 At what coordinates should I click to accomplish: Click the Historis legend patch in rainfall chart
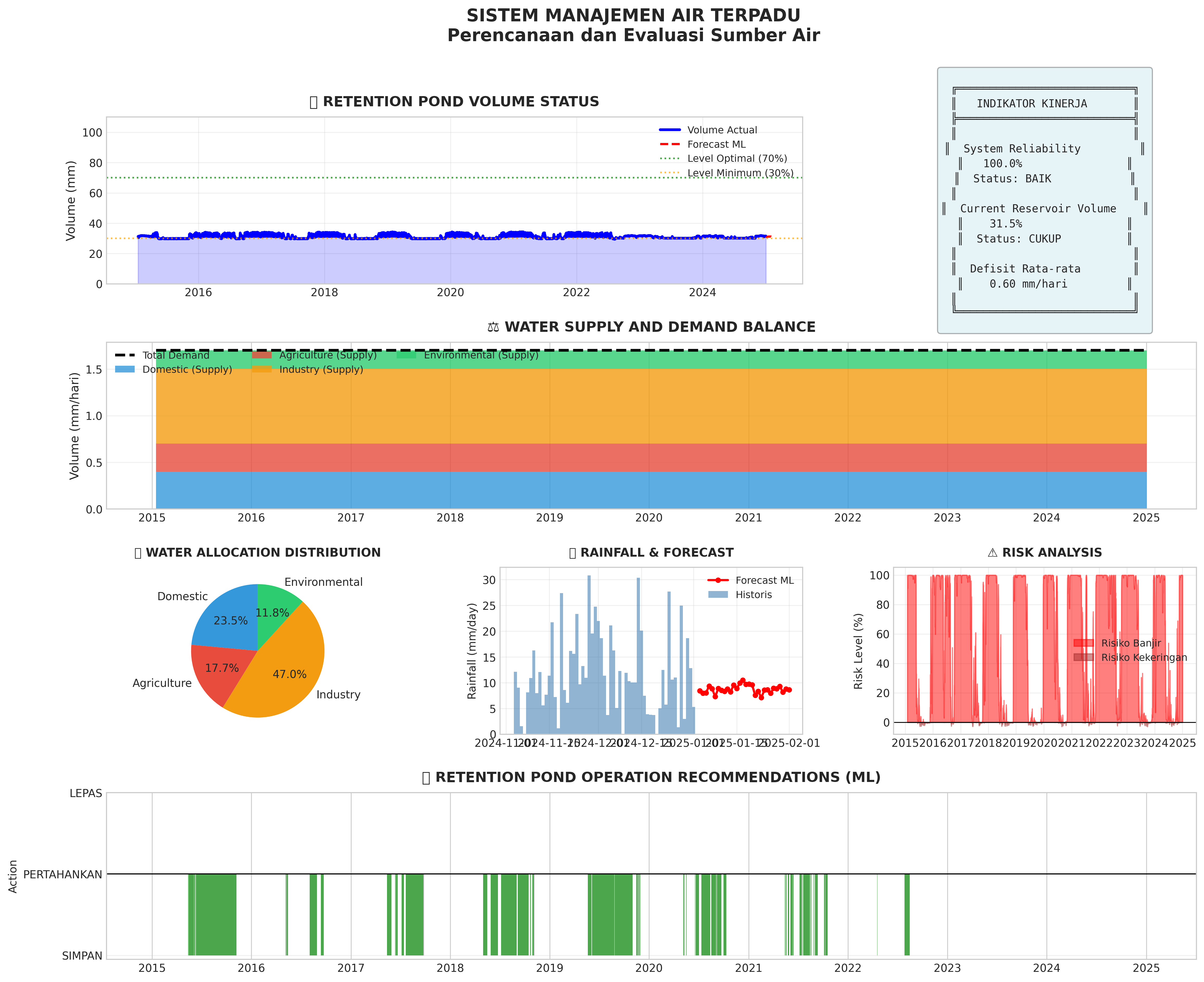tap(718, 594)
